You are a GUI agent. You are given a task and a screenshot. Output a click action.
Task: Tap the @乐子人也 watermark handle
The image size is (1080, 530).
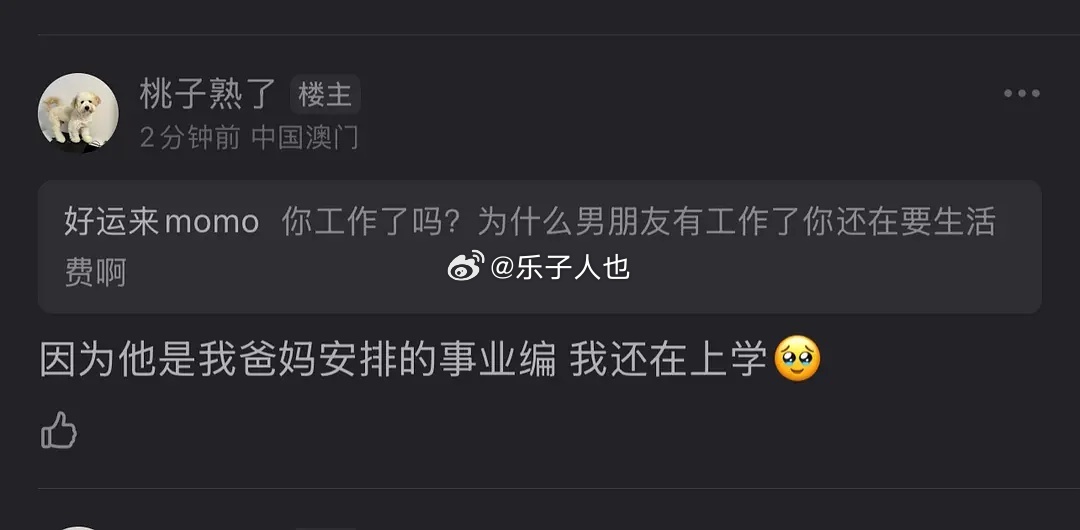560,267
